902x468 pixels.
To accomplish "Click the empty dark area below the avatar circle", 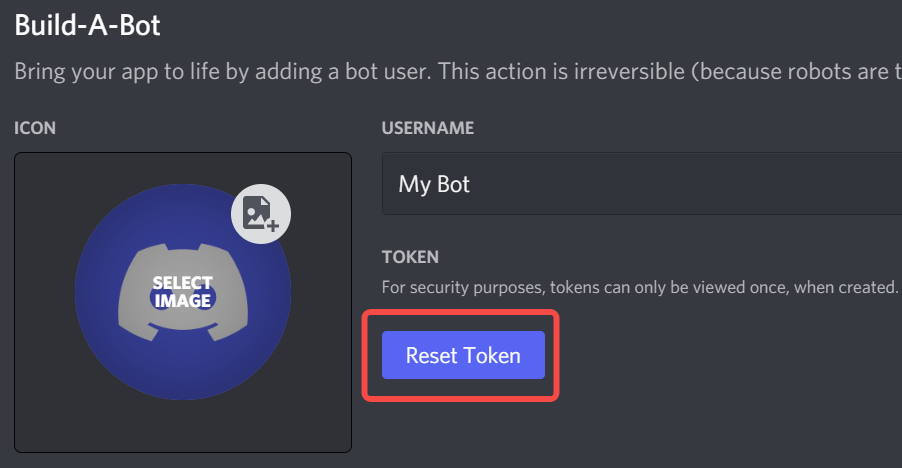I will [183, 427].
